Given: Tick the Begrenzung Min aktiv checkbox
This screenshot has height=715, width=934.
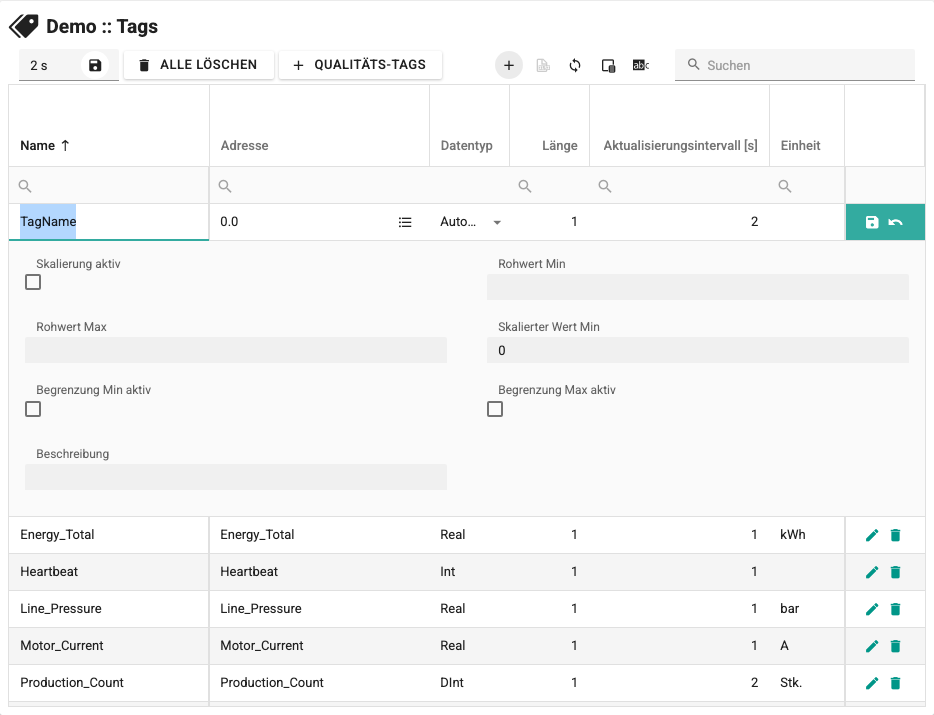Looking at the screenshot, I should pos(33,409).
